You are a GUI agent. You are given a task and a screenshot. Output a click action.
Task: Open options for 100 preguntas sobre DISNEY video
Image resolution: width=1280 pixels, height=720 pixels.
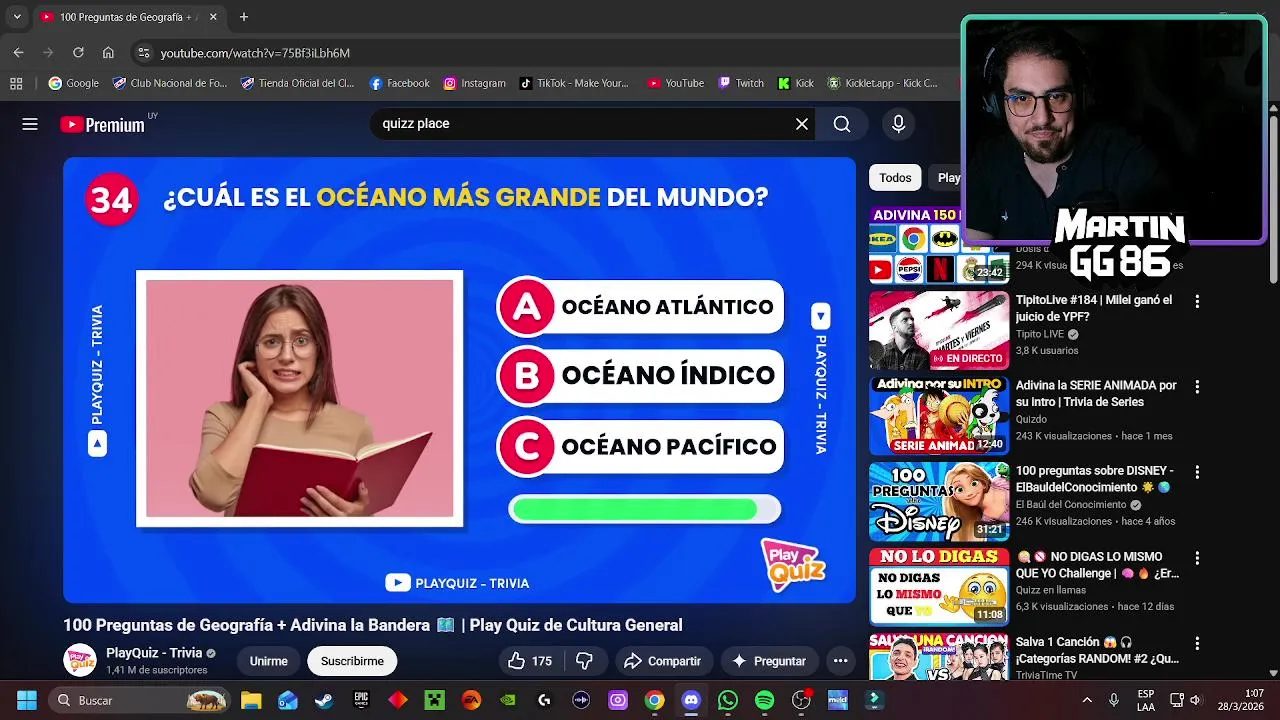click(x=1197, y=472)
